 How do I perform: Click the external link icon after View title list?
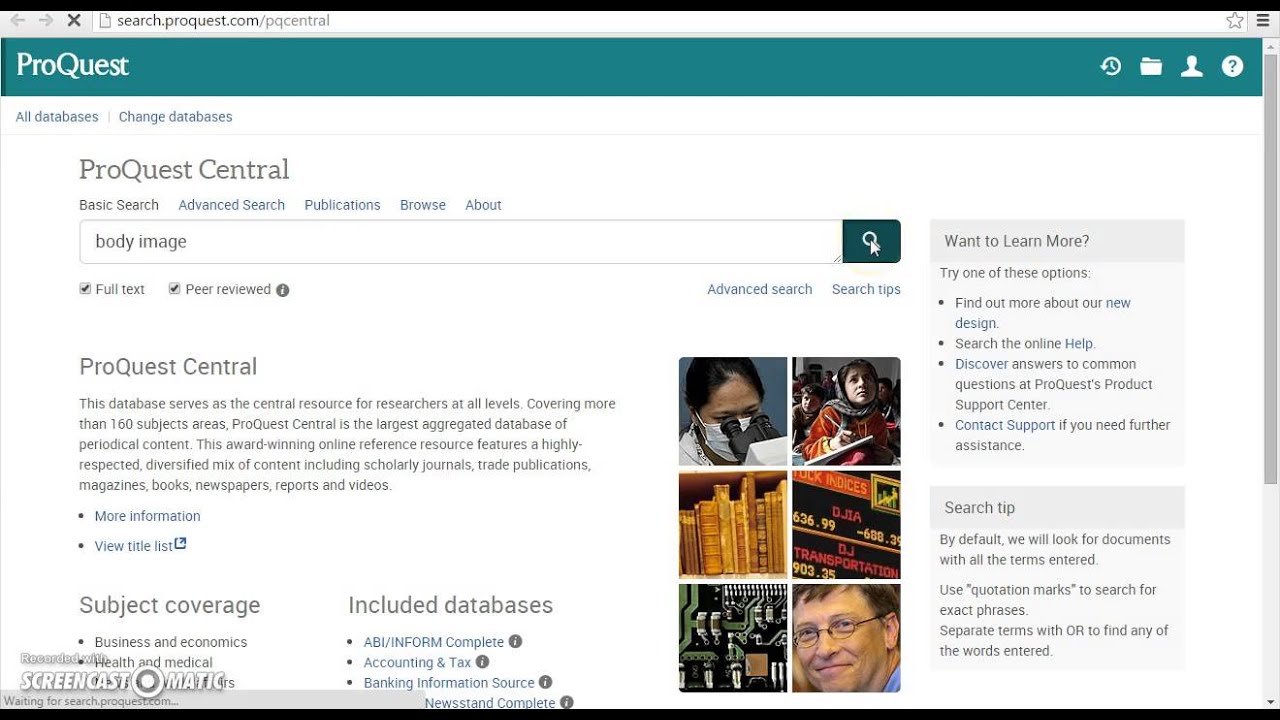point(181,544)
